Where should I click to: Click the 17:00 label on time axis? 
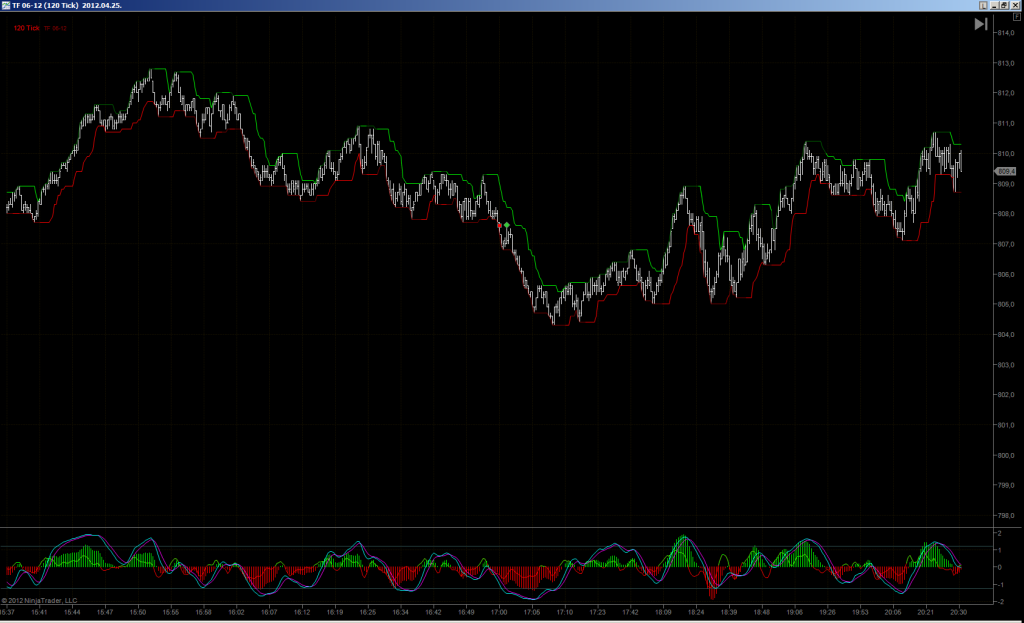click(499, 613)
